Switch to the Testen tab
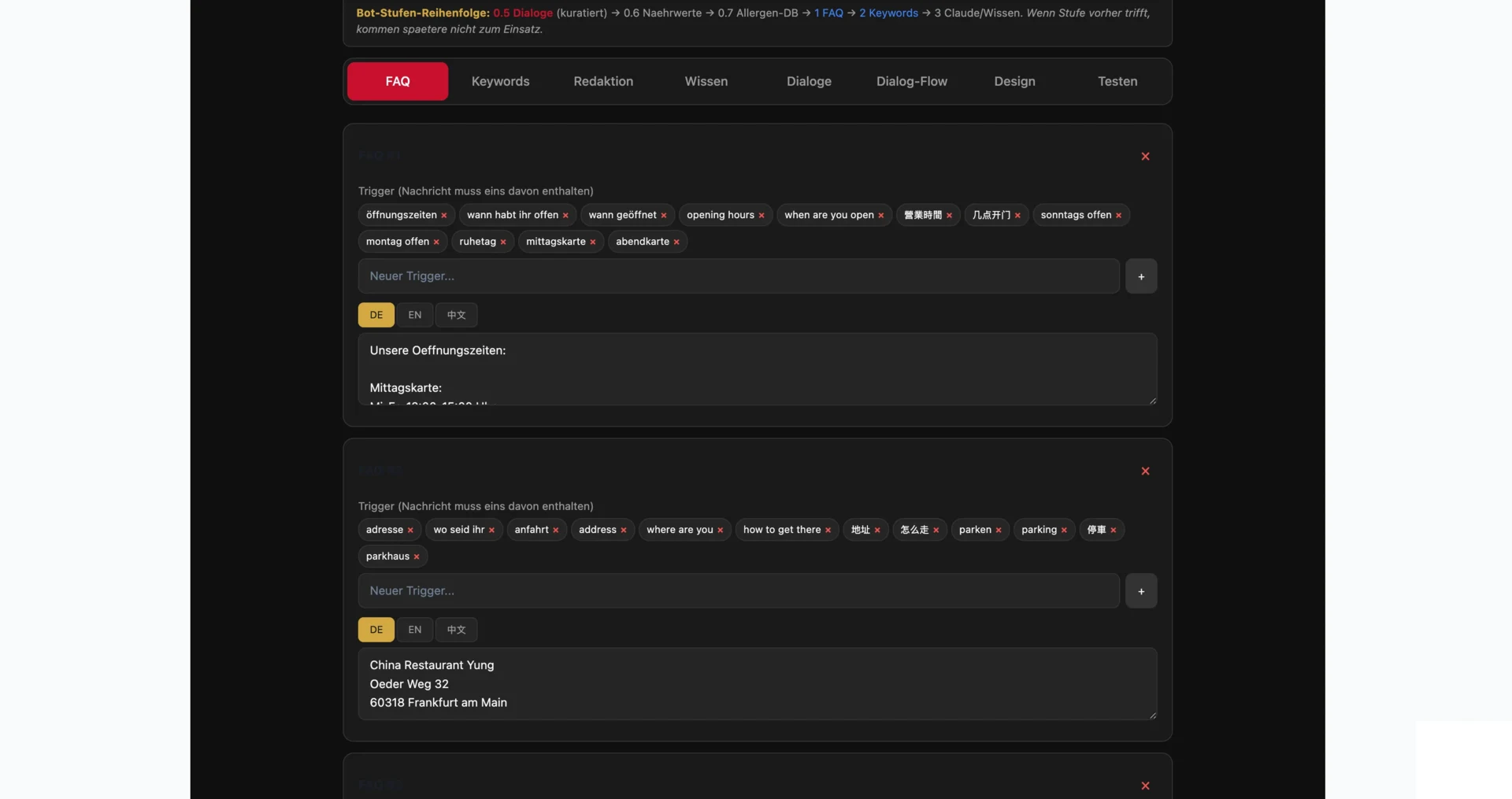 click(1117, 81)
